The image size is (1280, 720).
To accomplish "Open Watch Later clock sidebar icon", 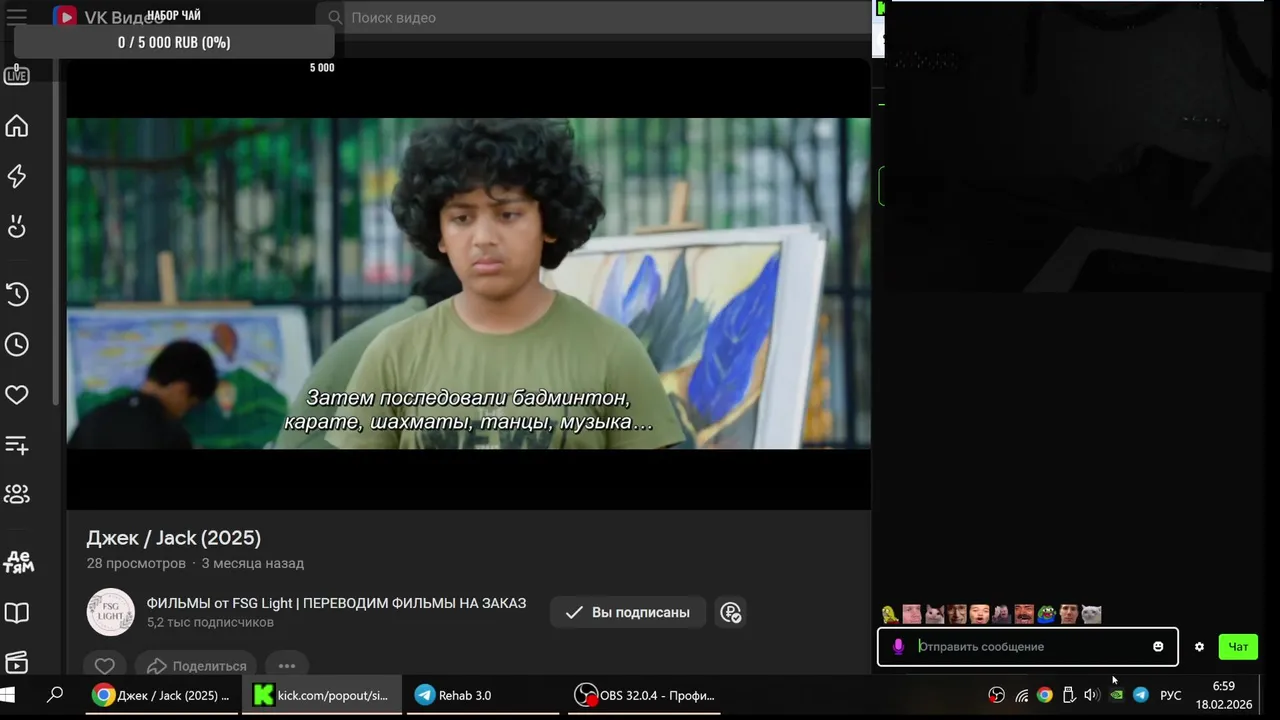I will pyautogui.click(x=16, y=344).
